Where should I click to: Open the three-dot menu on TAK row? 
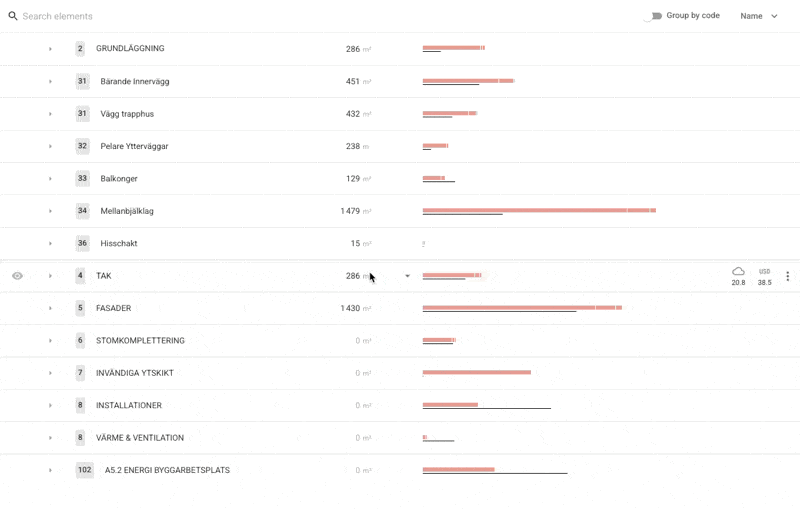787,276
